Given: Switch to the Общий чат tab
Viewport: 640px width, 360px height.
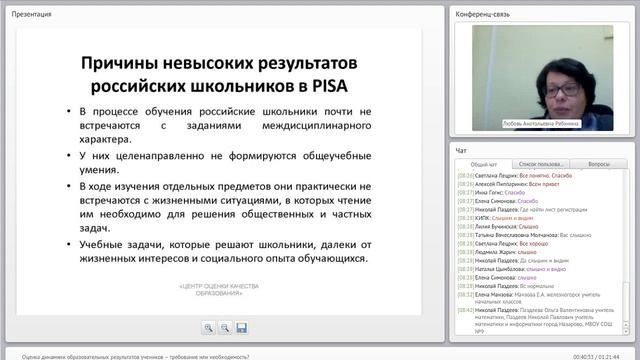Looking at the screenshot, I should point(484,164).
